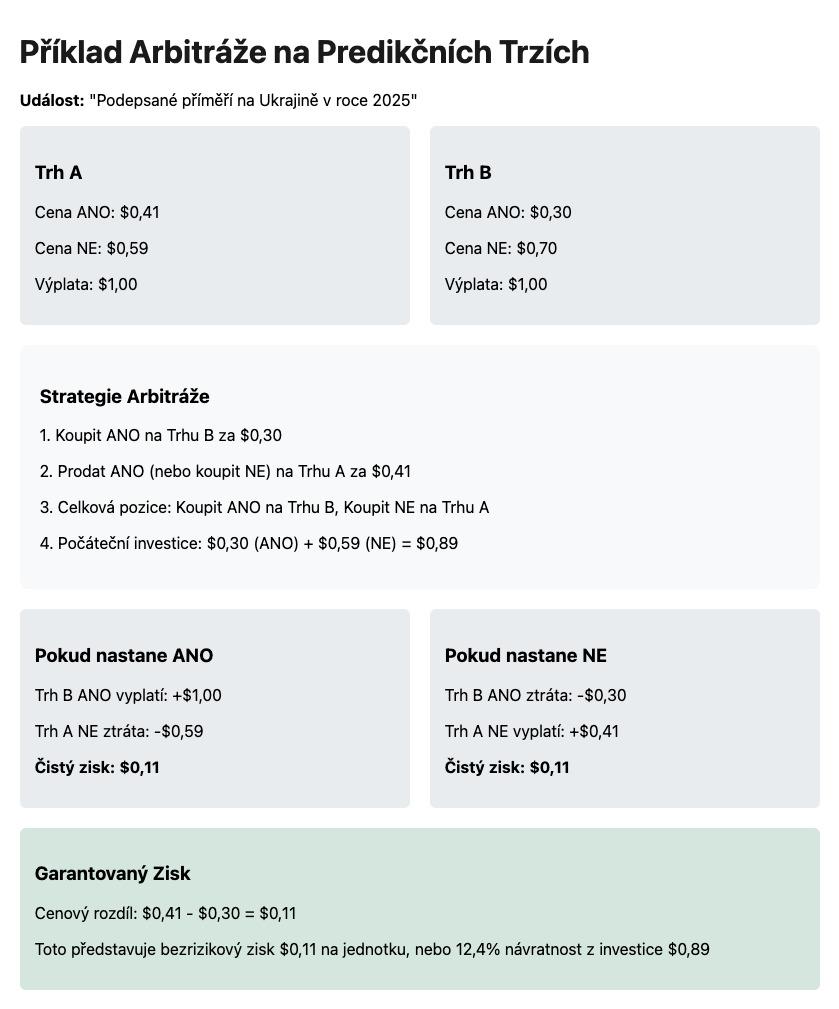
Task: Click the 'Trh A' card heading
Action: 58,173
